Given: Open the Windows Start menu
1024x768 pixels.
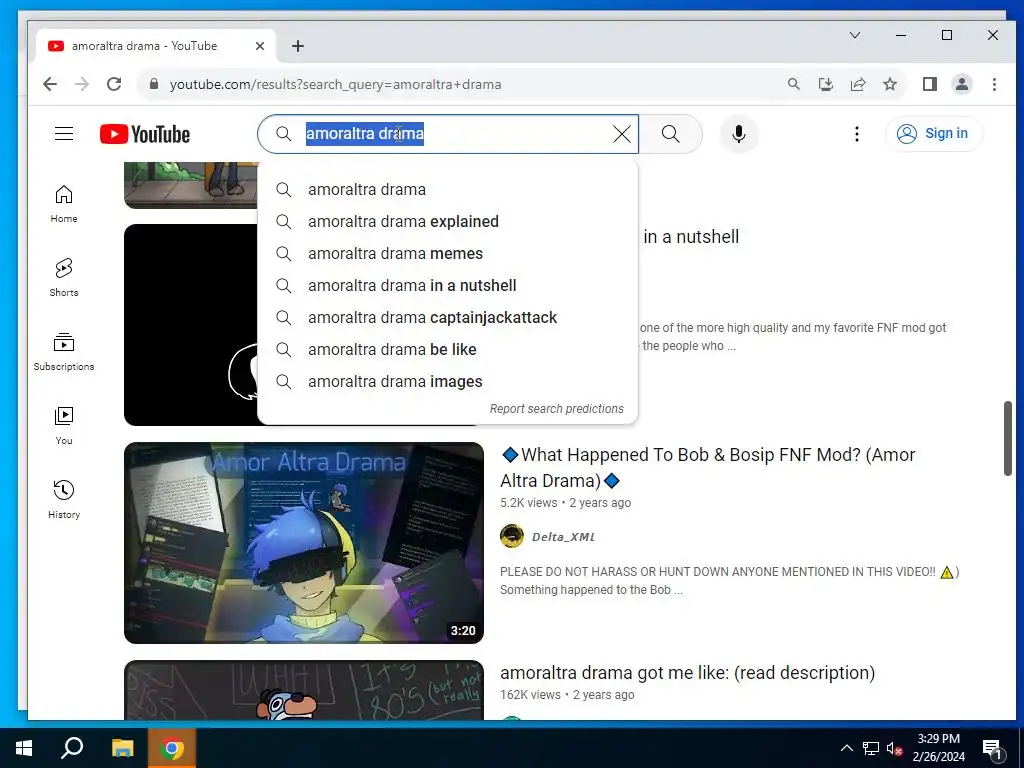Looking at the screenshot, I should [24, 748].
